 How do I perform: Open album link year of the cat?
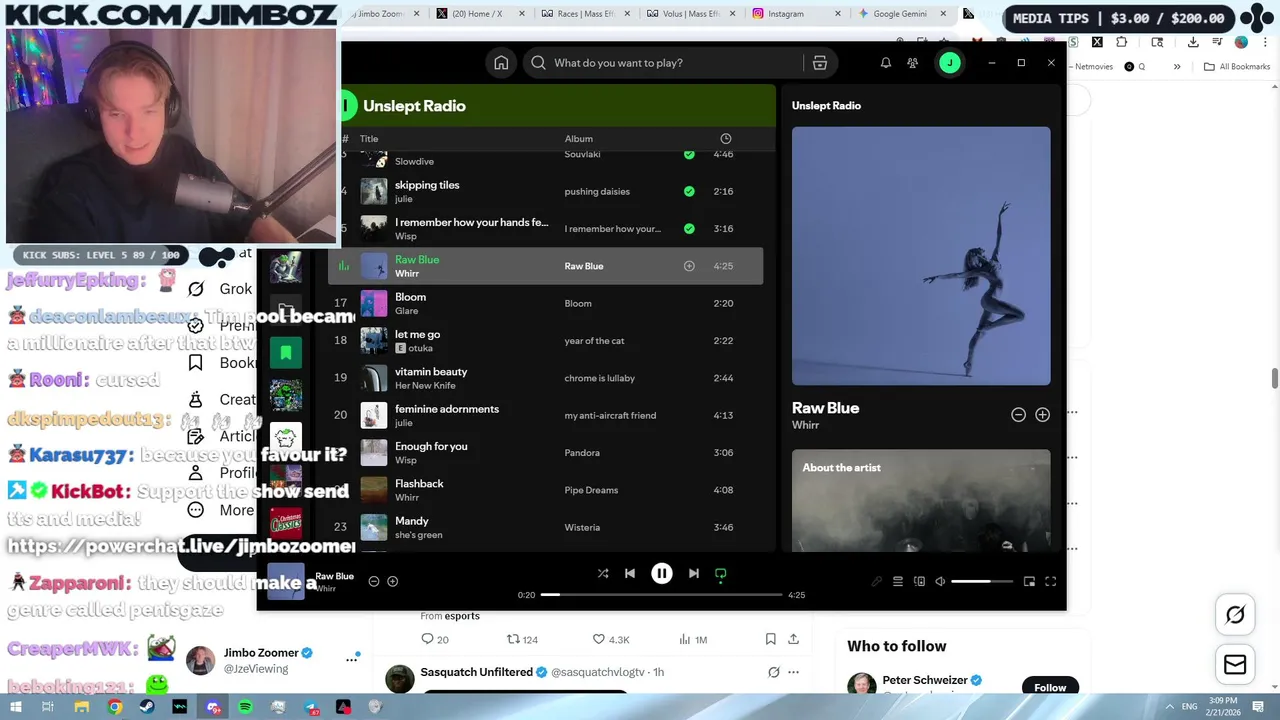(594, 341)
